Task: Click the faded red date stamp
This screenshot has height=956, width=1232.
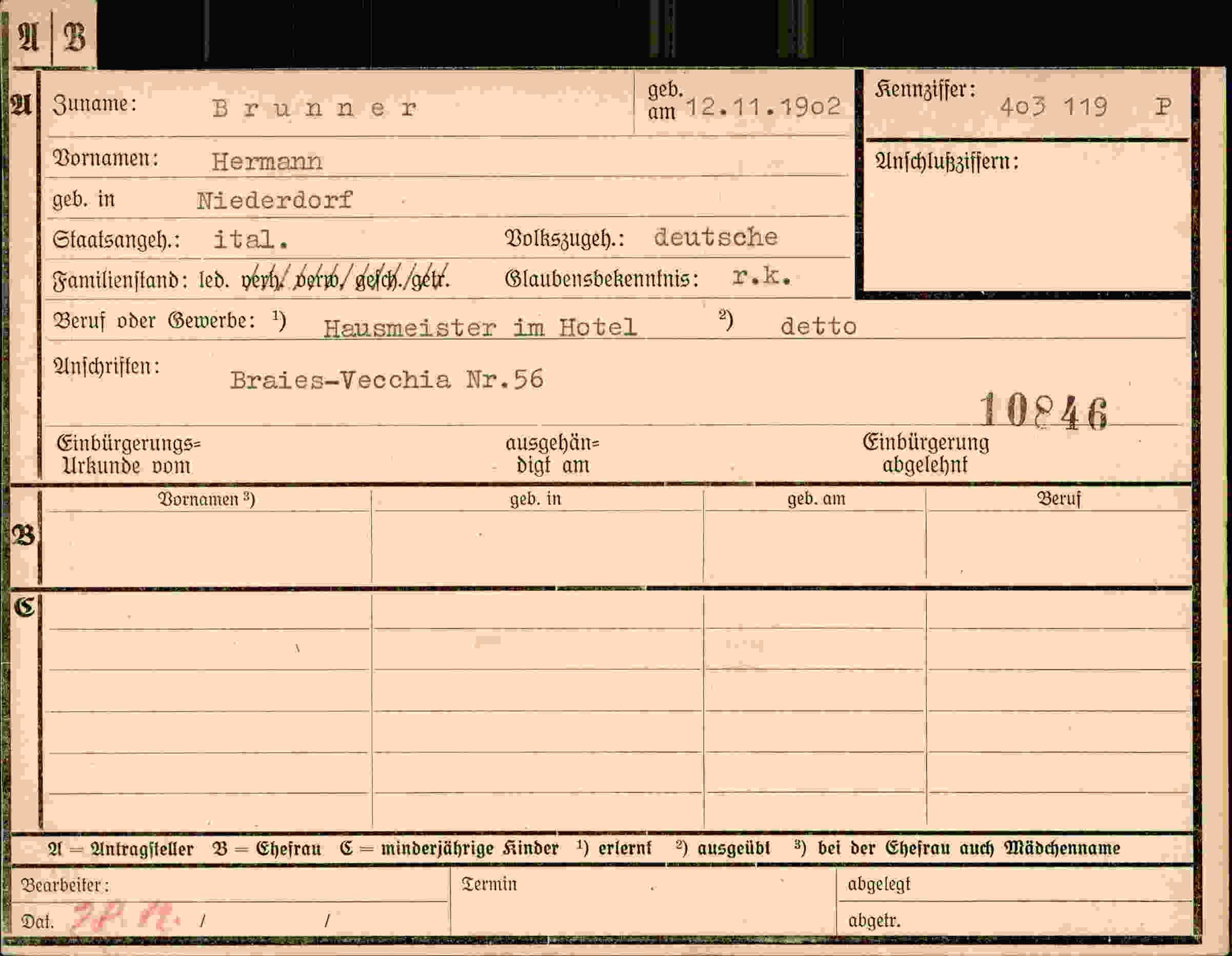Action: [126, 918]
